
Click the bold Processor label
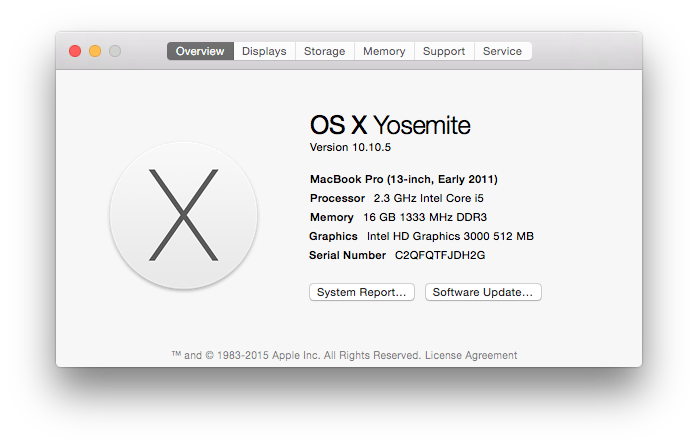pos(337,198)
